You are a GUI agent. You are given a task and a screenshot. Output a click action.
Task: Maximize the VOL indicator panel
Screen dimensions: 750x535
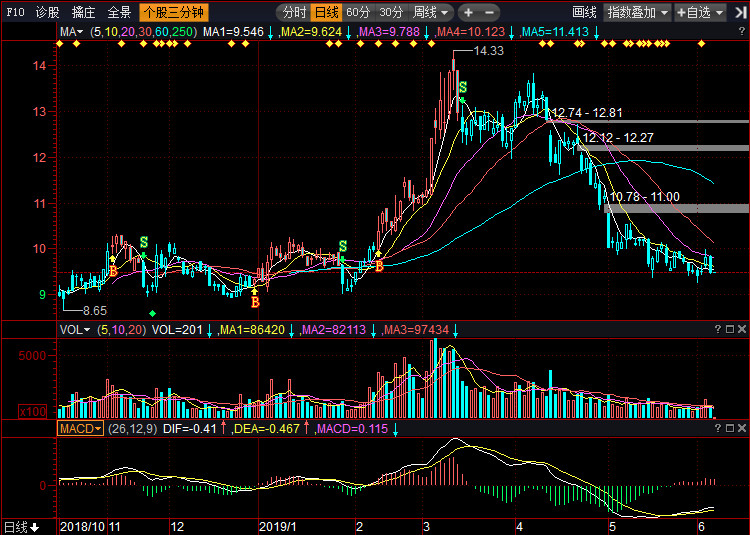pos(730,329)
